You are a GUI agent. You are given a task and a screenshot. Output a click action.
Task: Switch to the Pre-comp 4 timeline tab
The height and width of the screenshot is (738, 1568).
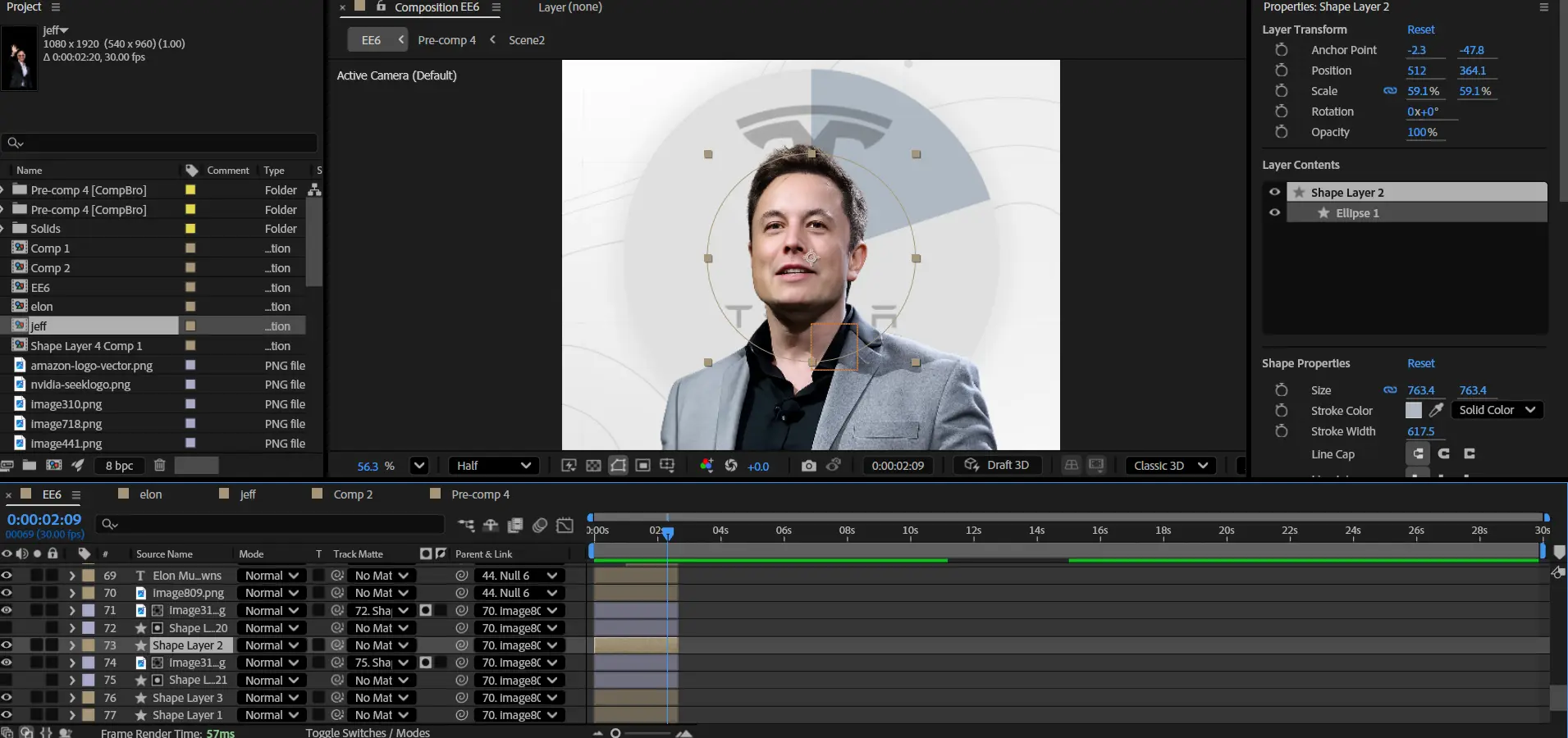tap(480, 494)
